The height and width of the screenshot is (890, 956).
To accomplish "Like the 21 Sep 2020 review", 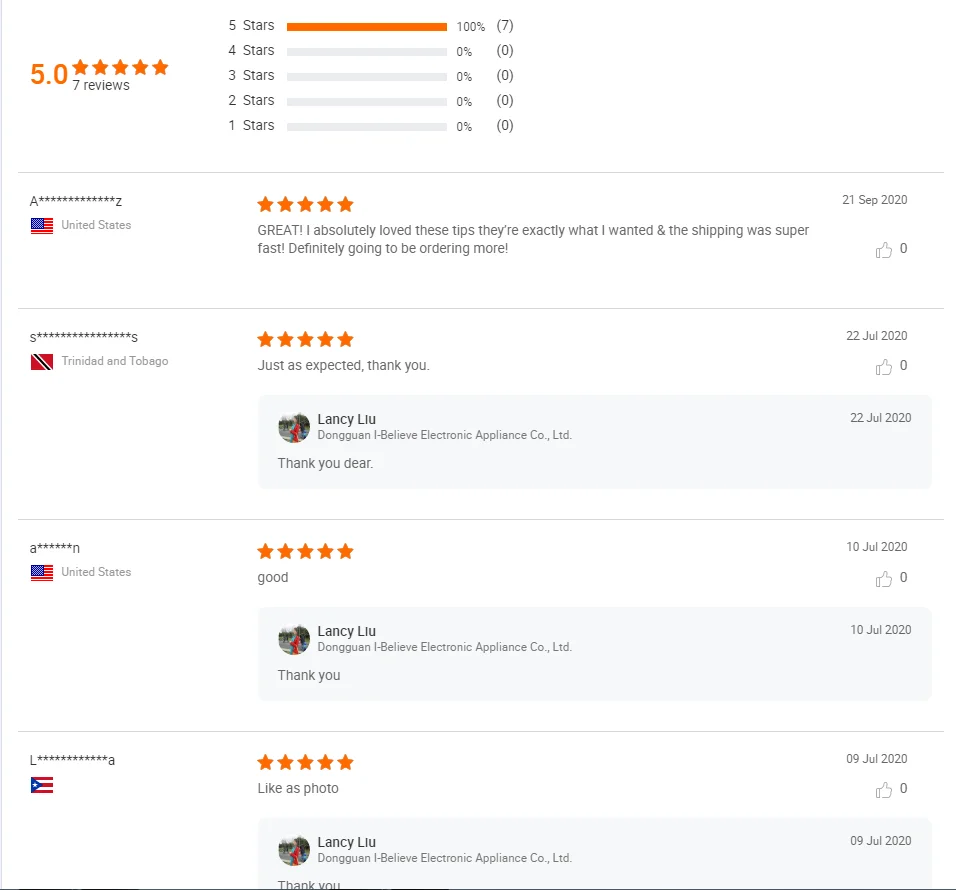I will pos(884,250).
